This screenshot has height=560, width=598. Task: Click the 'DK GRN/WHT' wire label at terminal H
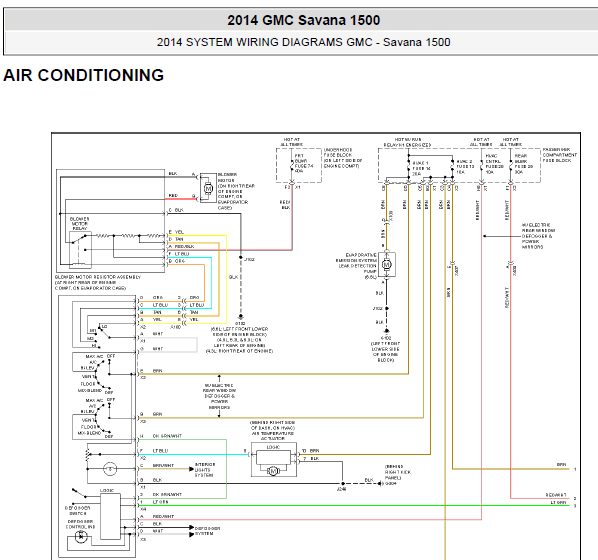167,436
